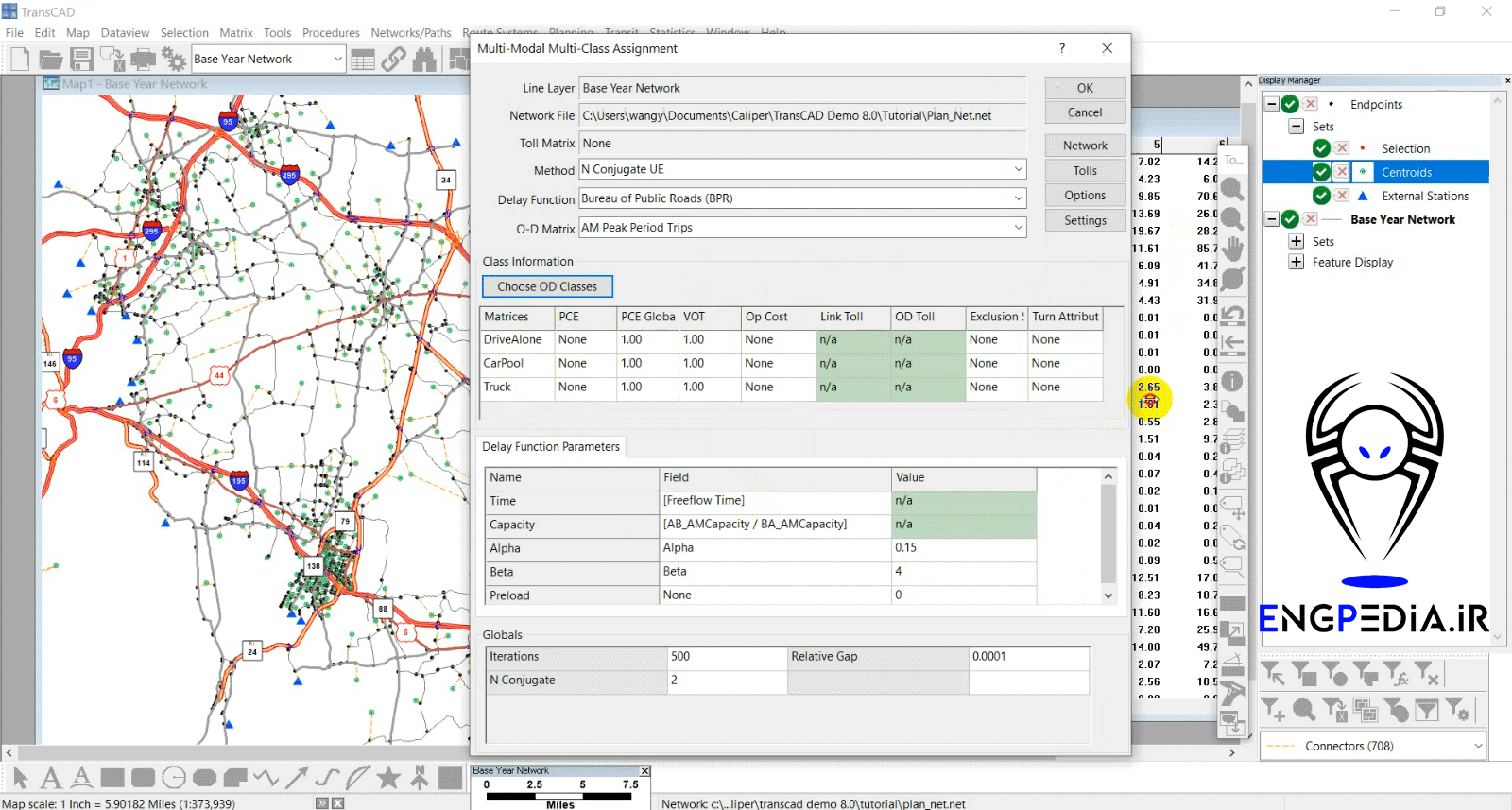Click the select-by-pointing arrow filter icon
1512x810 pixels.
(x=1273, y=674)
